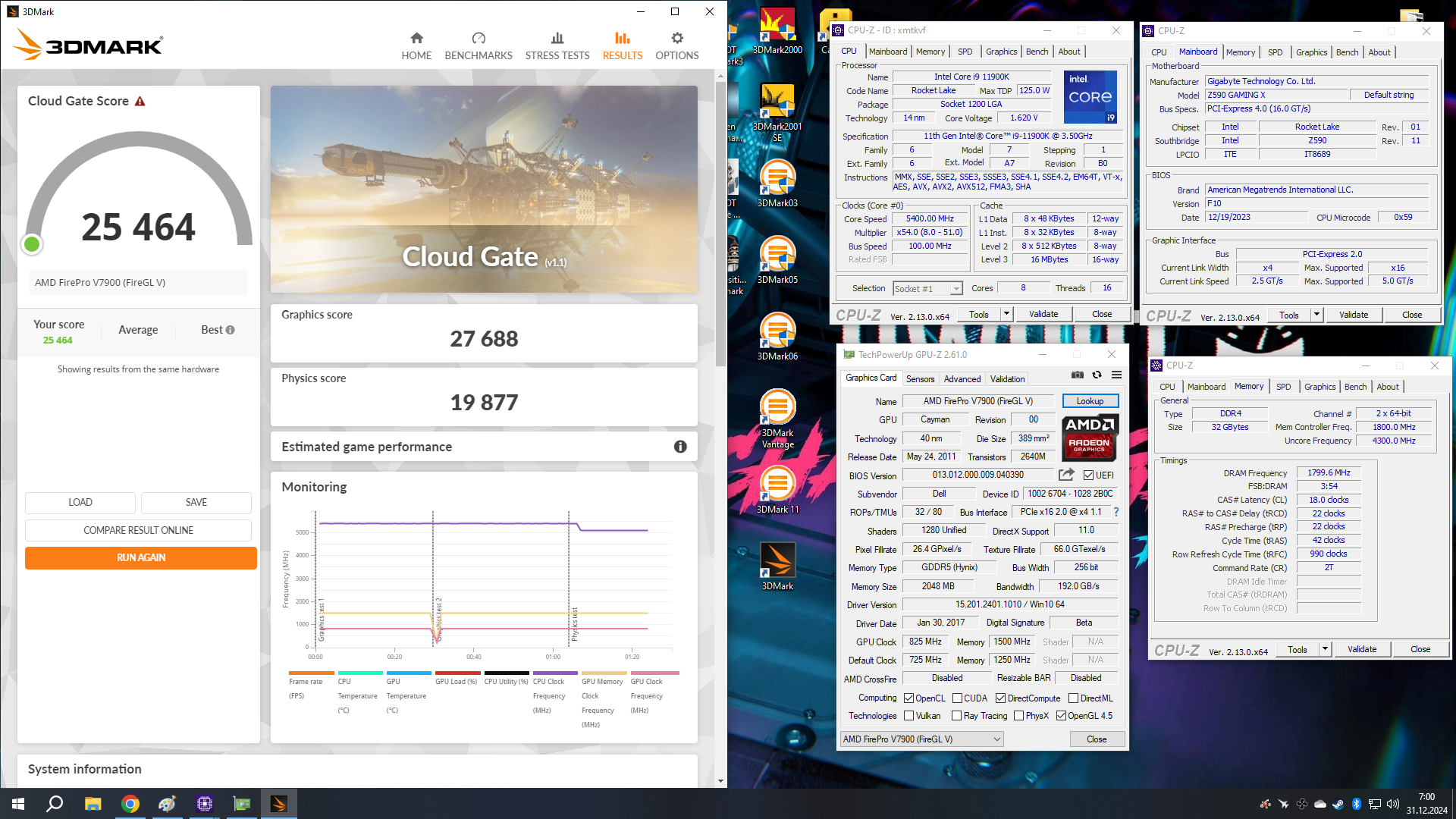Open Validation tab in GPU-Z
This screenshot has width=1456, height=819.
coord(1007,379)
